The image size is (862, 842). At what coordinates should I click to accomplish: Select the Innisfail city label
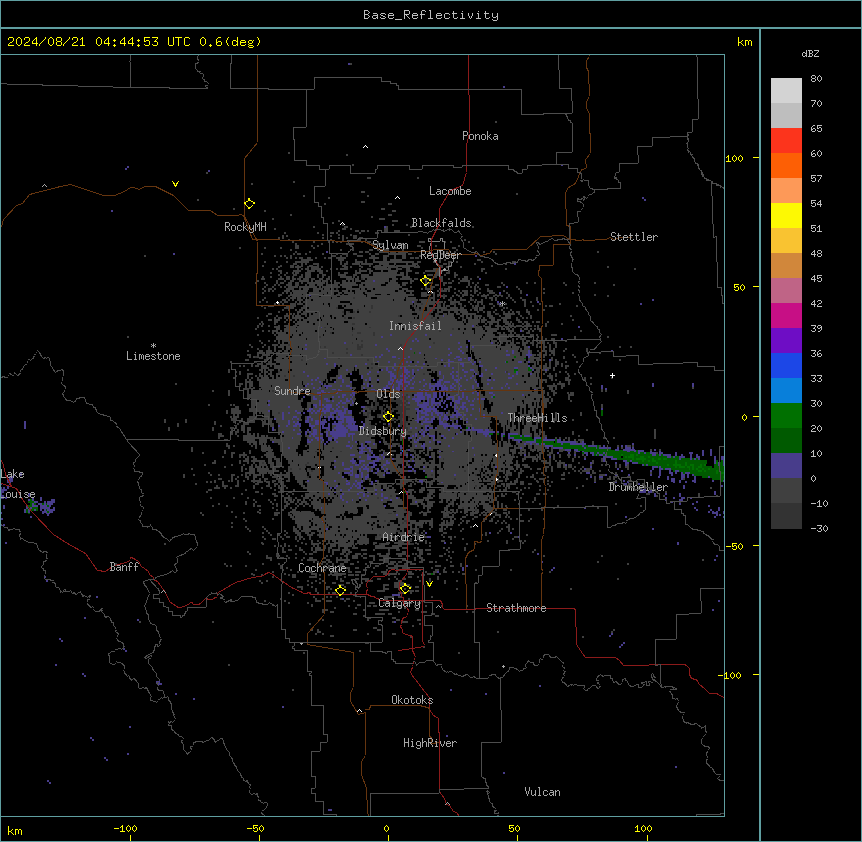point(415,326)
